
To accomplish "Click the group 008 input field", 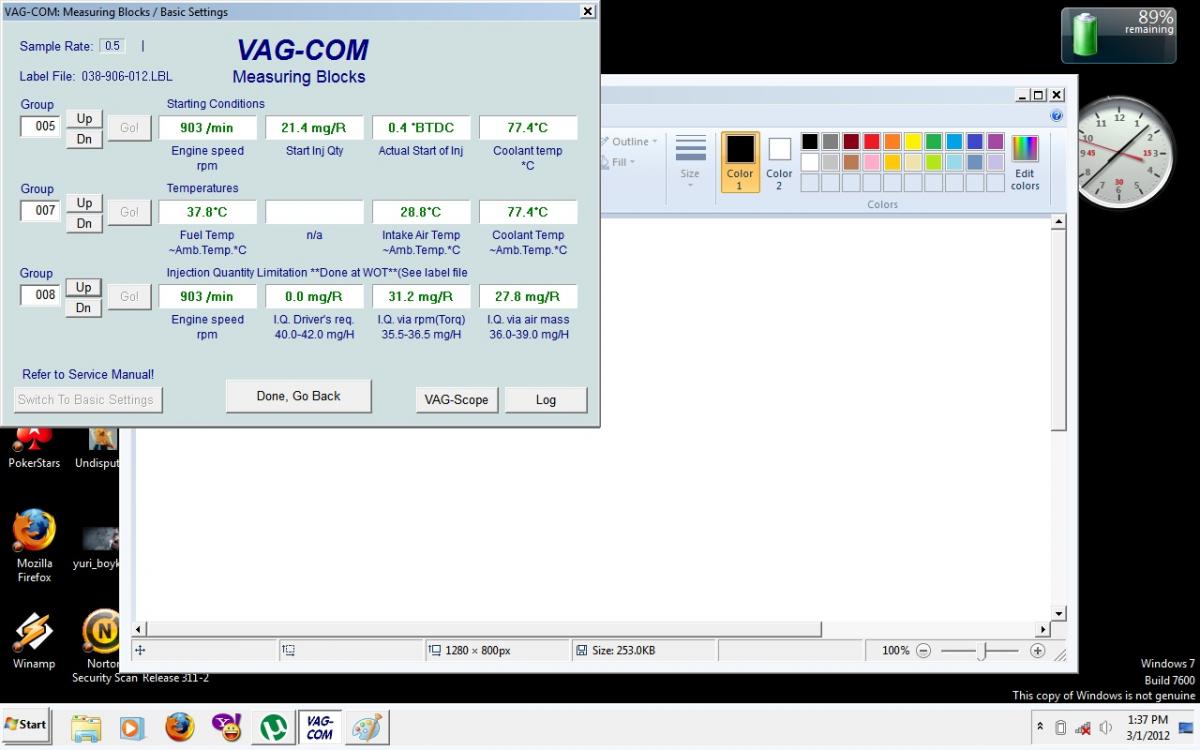I will point(41,295).
